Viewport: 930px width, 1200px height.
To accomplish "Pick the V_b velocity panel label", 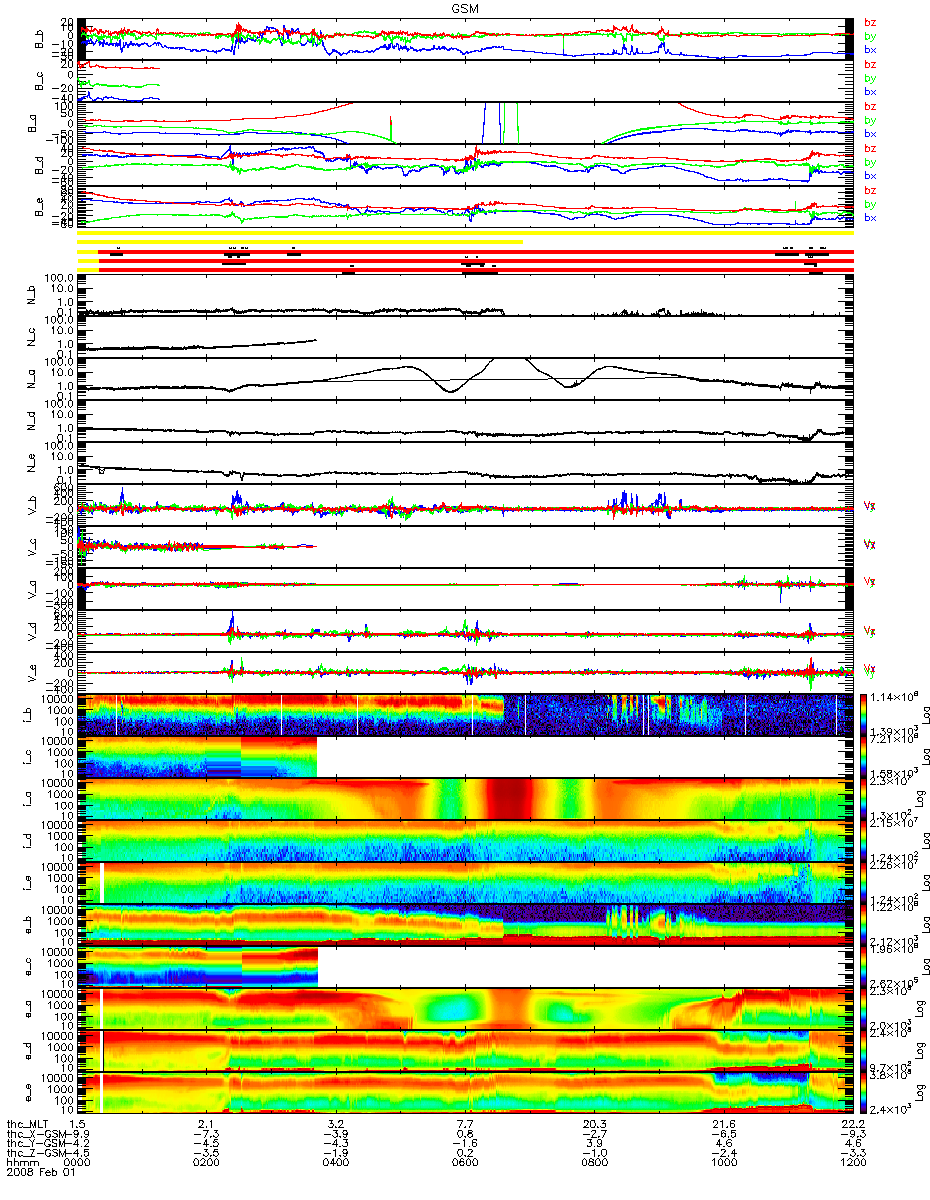I will click(x=34, y=504).
